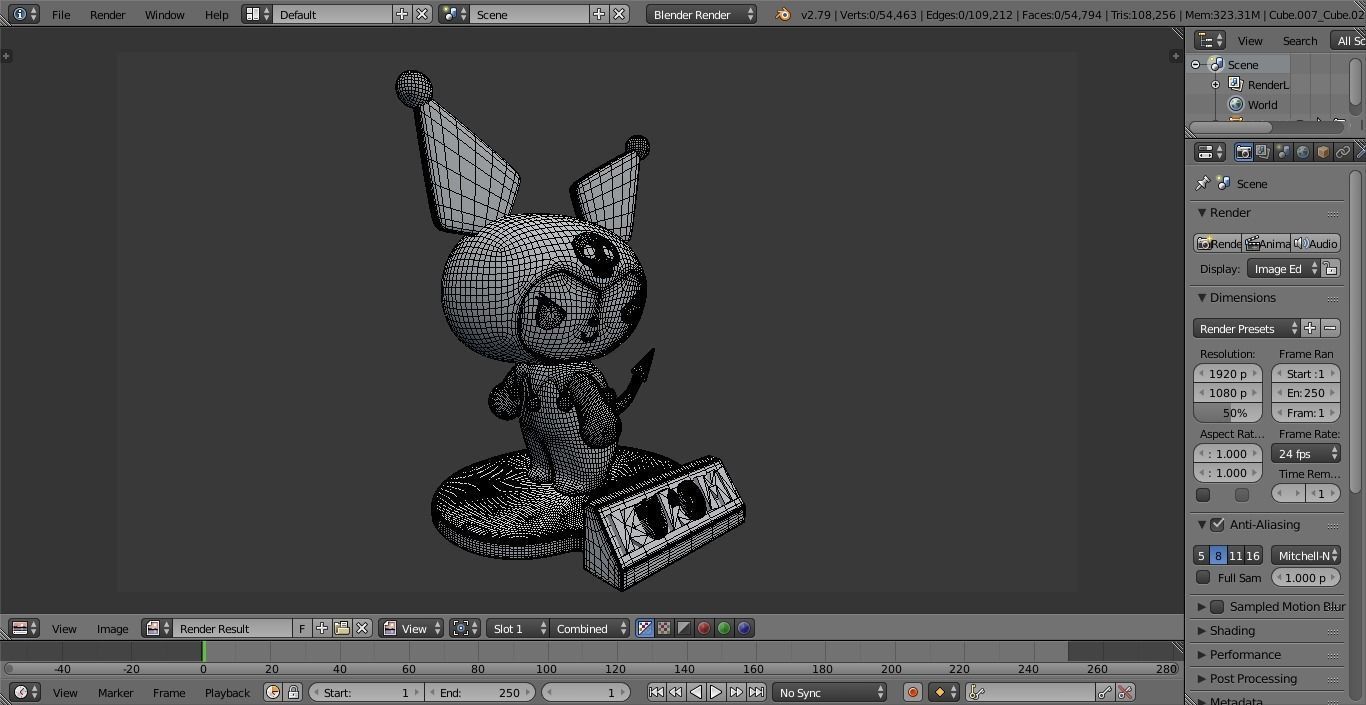The width and height of the screenshot is (1366, 705).
Task: Open the Render Layers properties tab
Action: (1263, 152)
